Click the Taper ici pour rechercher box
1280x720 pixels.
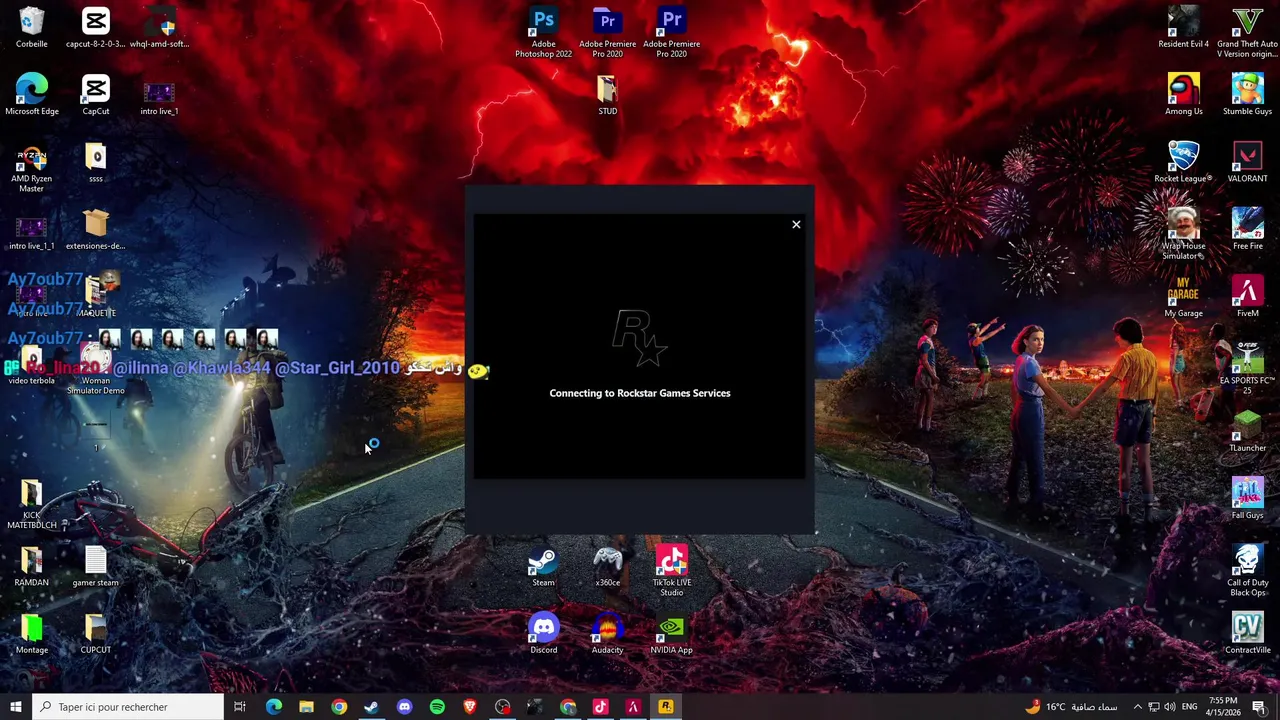coord(127,707)
